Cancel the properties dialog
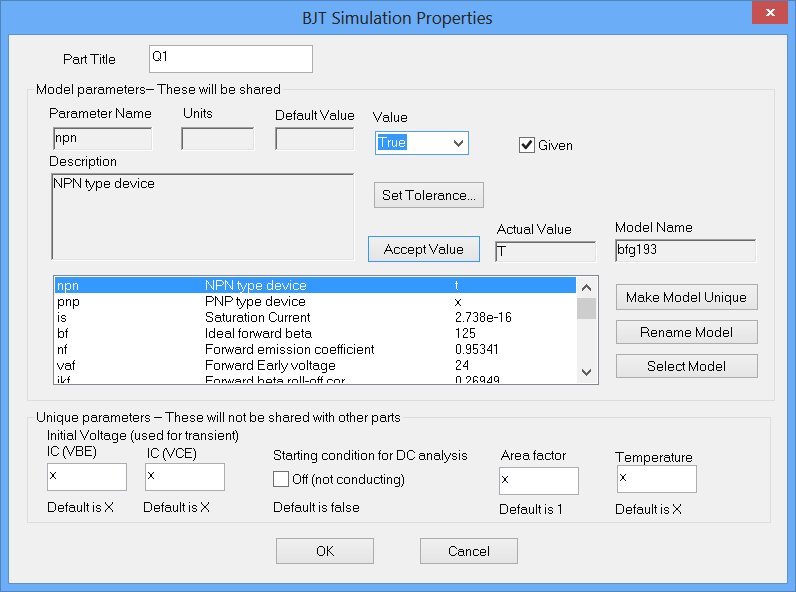 pos(468,551)
